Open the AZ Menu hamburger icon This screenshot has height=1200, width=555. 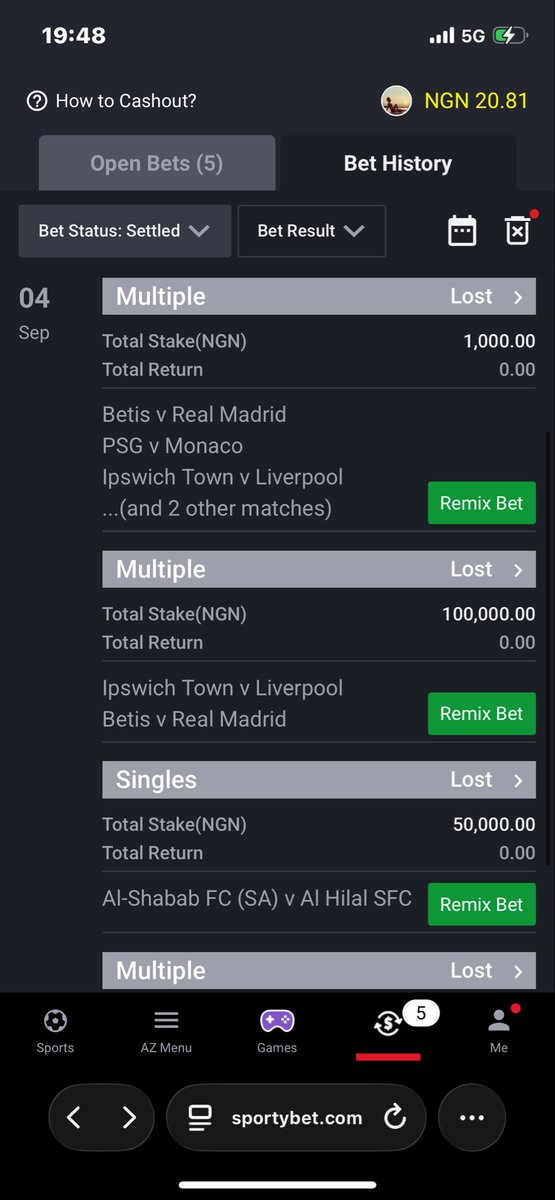click(x=166, y=1021)
